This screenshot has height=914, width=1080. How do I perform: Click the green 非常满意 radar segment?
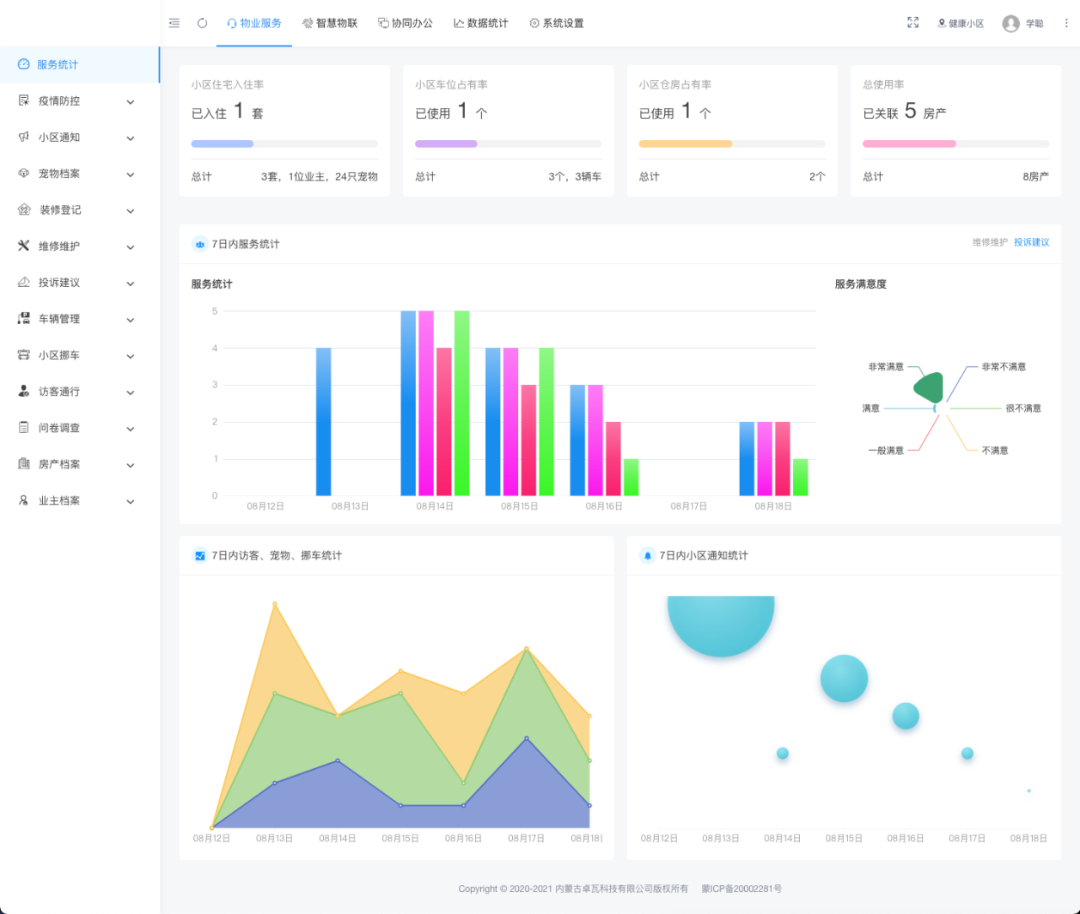929,388
